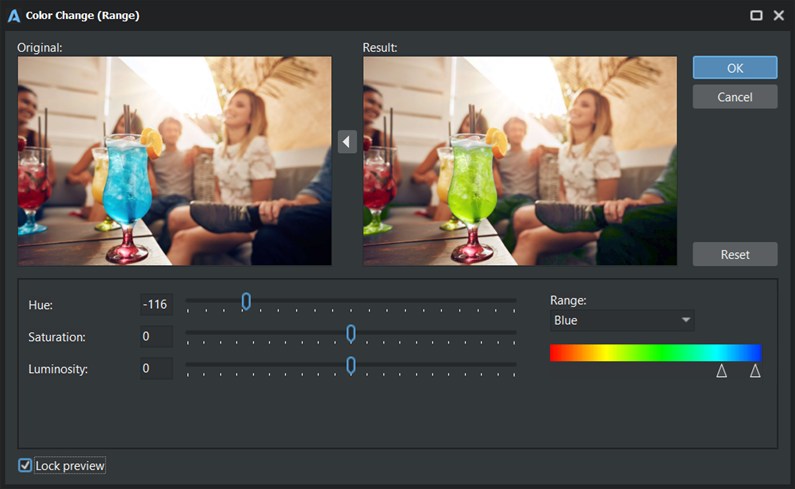Open the Range dropdown set to Blue
This screenshot has height=489, width=795.
pyautogui.click(x=622, y=321)
